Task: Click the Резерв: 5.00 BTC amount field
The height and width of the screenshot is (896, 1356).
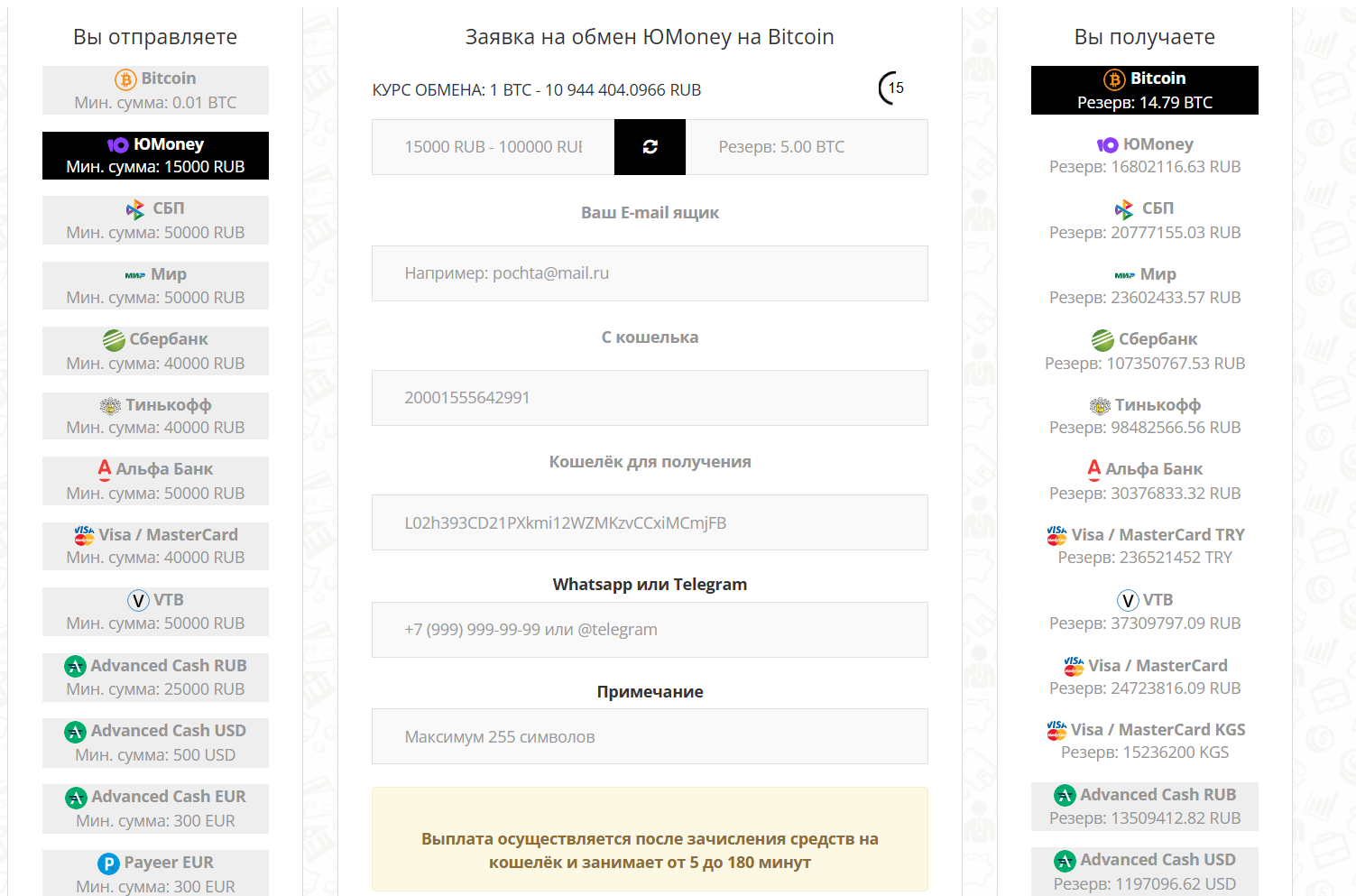Action: point(807,147)
